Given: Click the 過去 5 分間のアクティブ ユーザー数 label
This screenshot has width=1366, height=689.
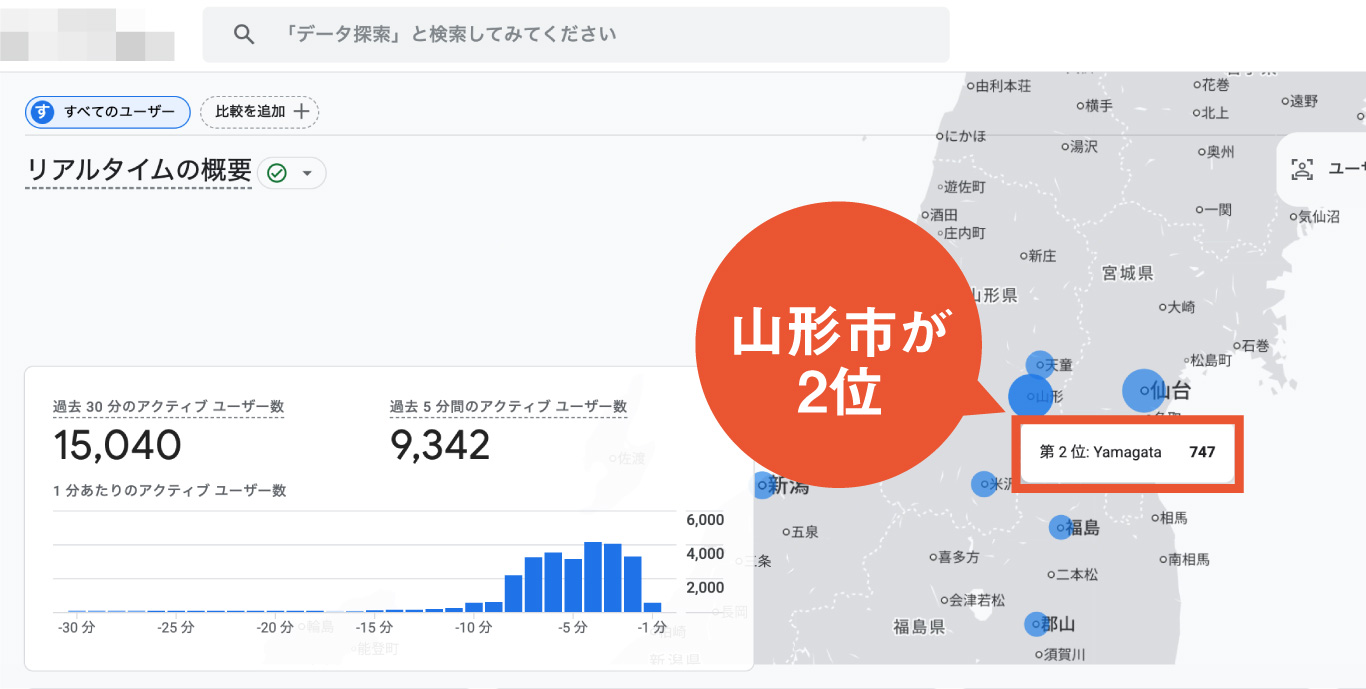Looking at the screenshot, I should [508, 406].
